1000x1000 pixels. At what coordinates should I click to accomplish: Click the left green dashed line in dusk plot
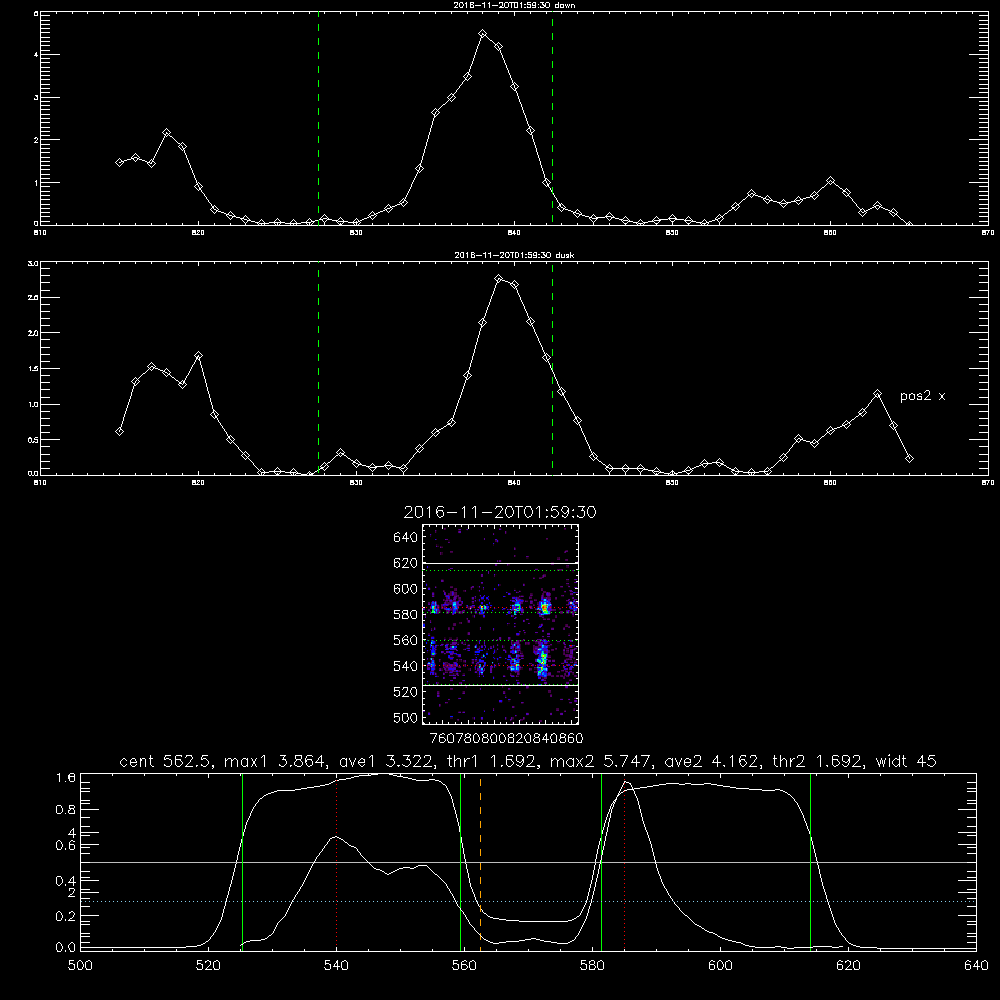(318, 368)
